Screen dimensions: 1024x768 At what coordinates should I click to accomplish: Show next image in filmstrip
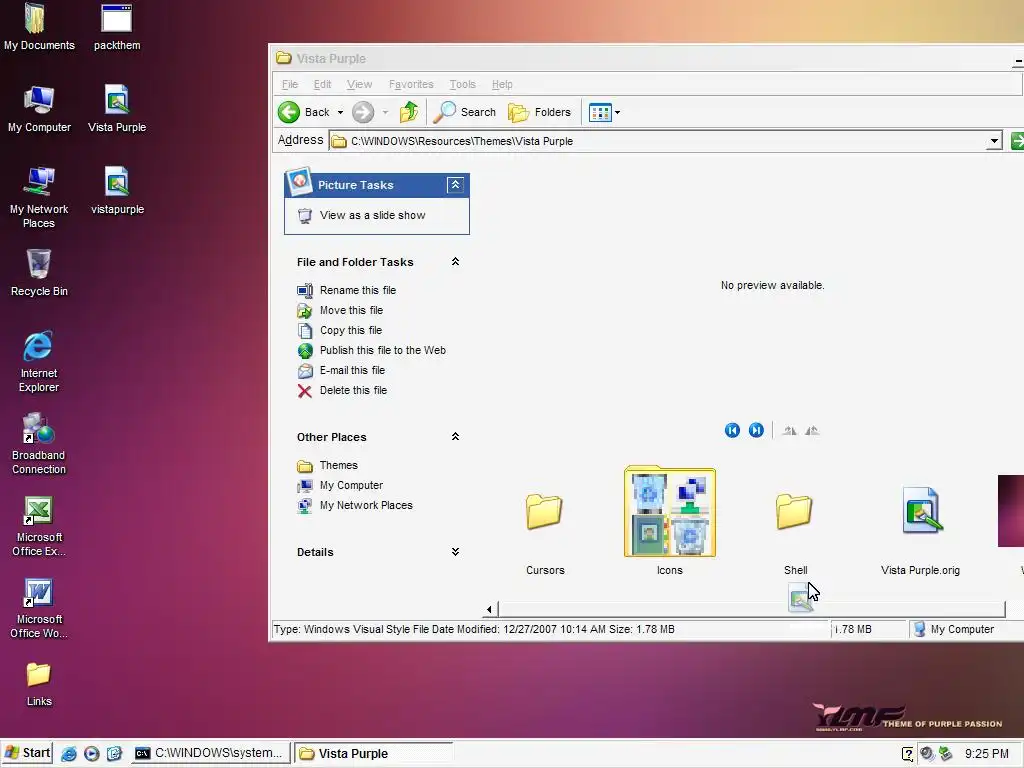[756, 430]
